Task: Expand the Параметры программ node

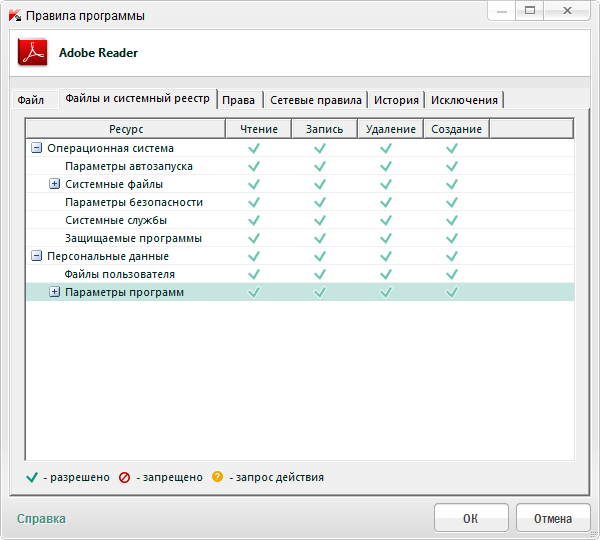Action: click(x=55, y=292)
